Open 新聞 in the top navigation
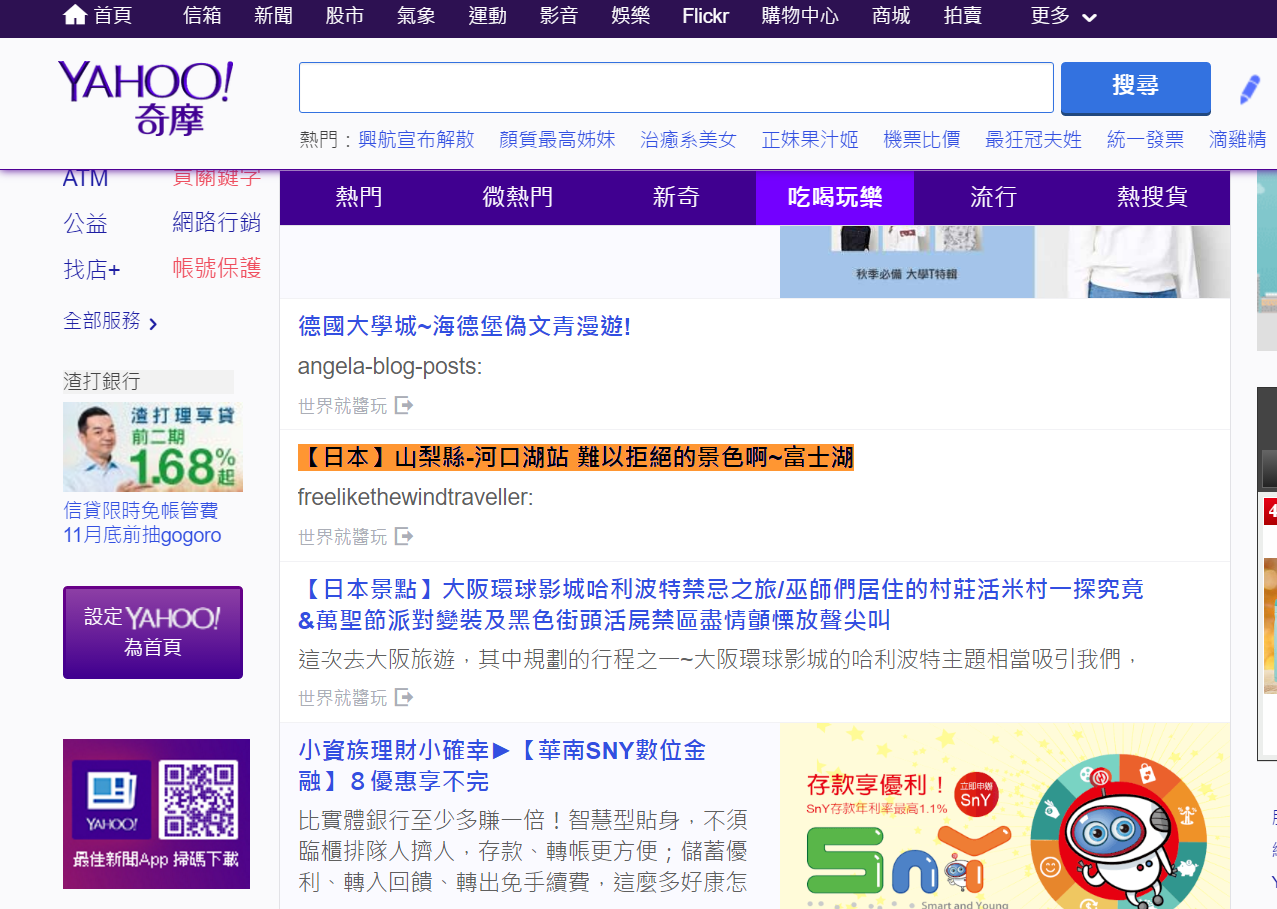The image size is (1277, 909). coord(274,16)
